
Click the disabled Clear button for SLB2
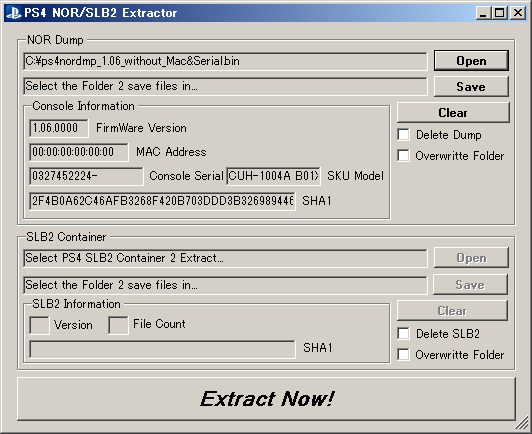(452, 310)
